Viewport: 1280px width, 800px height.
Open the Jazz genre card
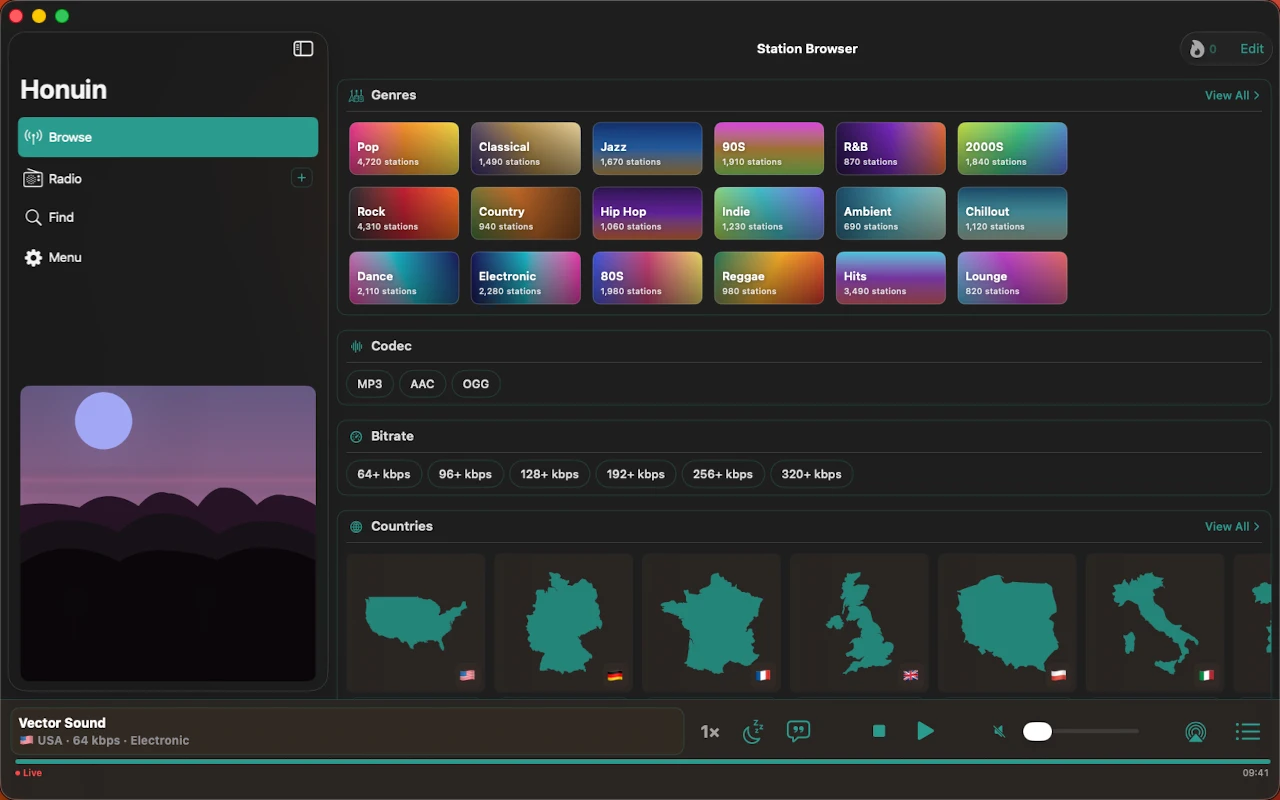tap(647, 148)
